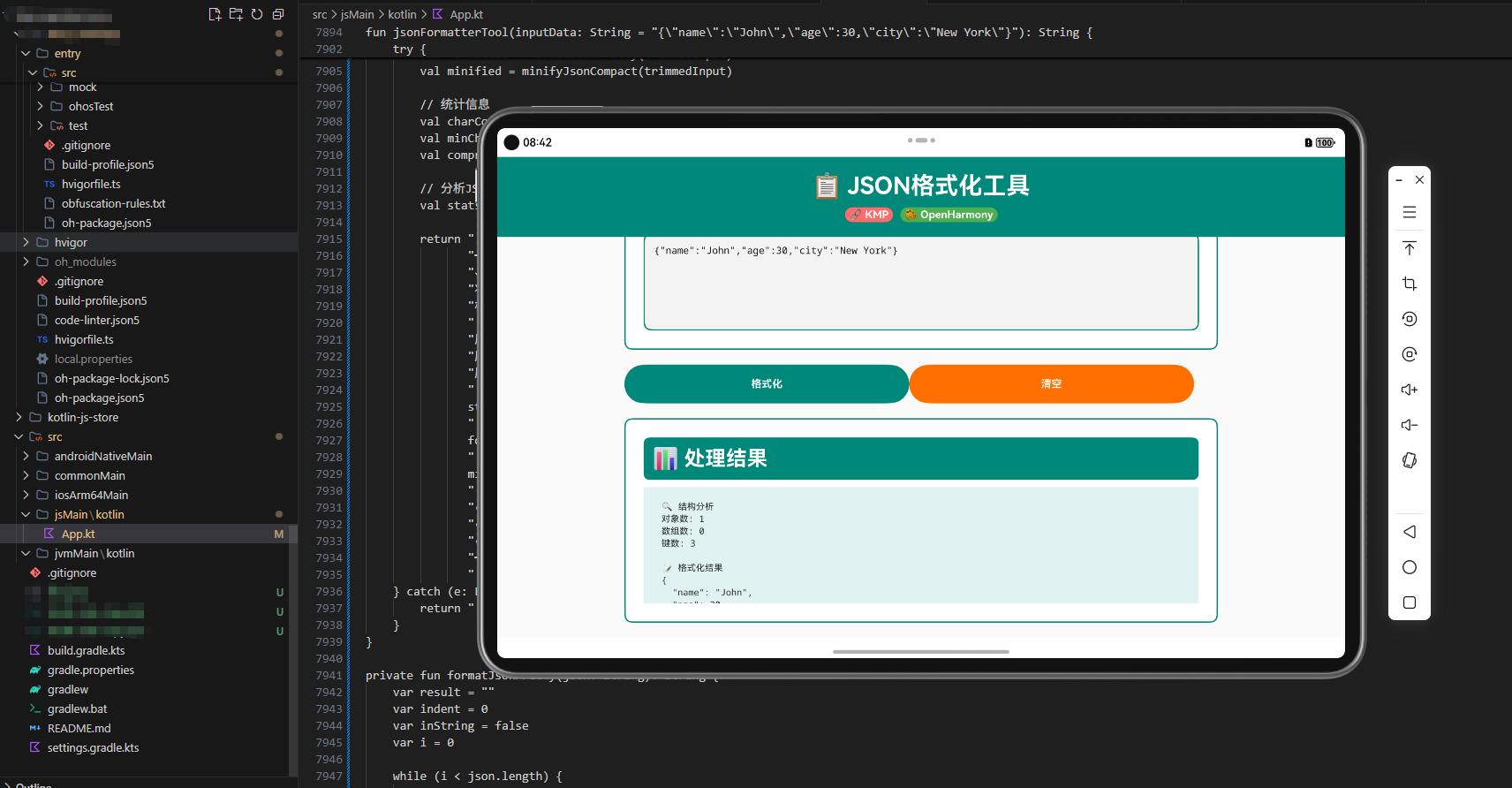Open obfuscation-rules.txt file
Viewport: 1512px width, 788px height.
click(x=113, y=203)
